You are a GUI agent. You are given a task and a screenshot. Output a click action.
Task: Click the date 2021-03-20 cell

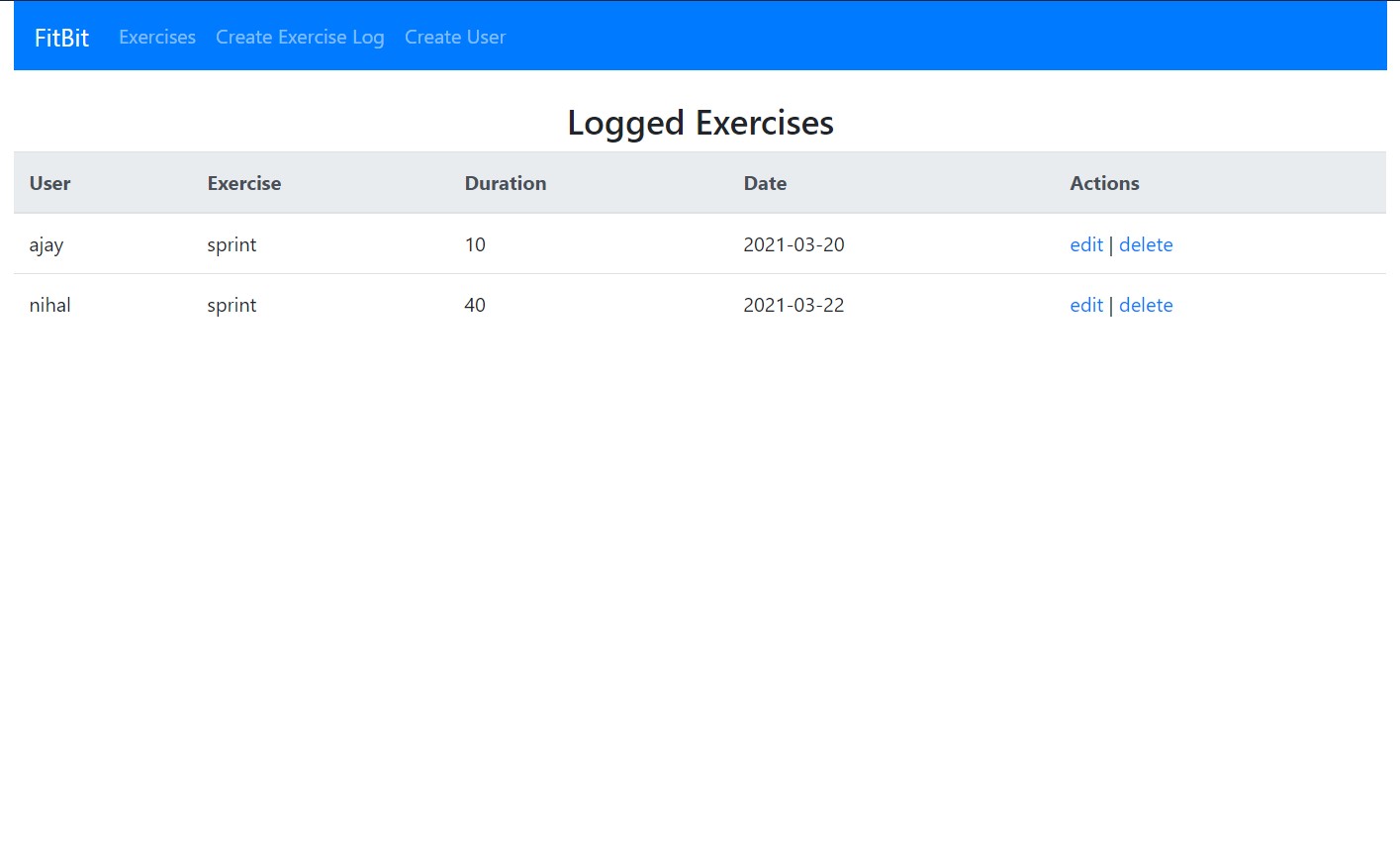[793, 244]
